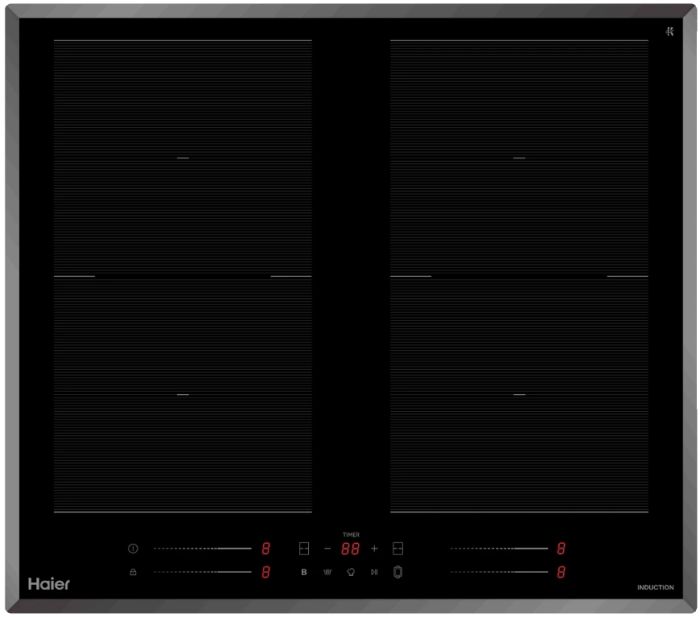Tap the pot-shaped icon right of pause
700x617 pixels.
point(397,573)
